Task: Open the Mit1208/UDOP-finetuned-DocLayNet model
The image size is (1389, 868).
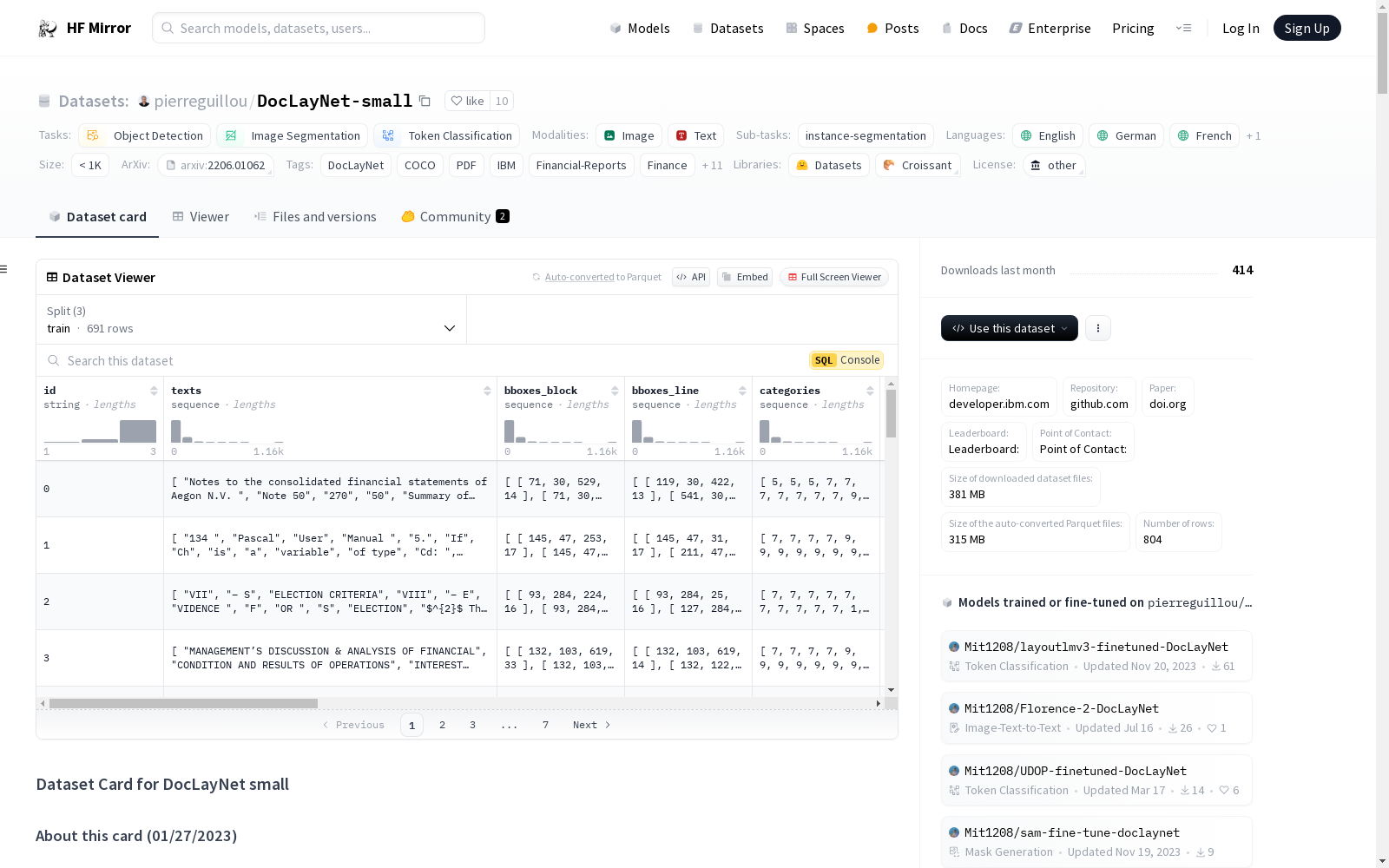Action: pyautogui.click(x=1096, y=779)
